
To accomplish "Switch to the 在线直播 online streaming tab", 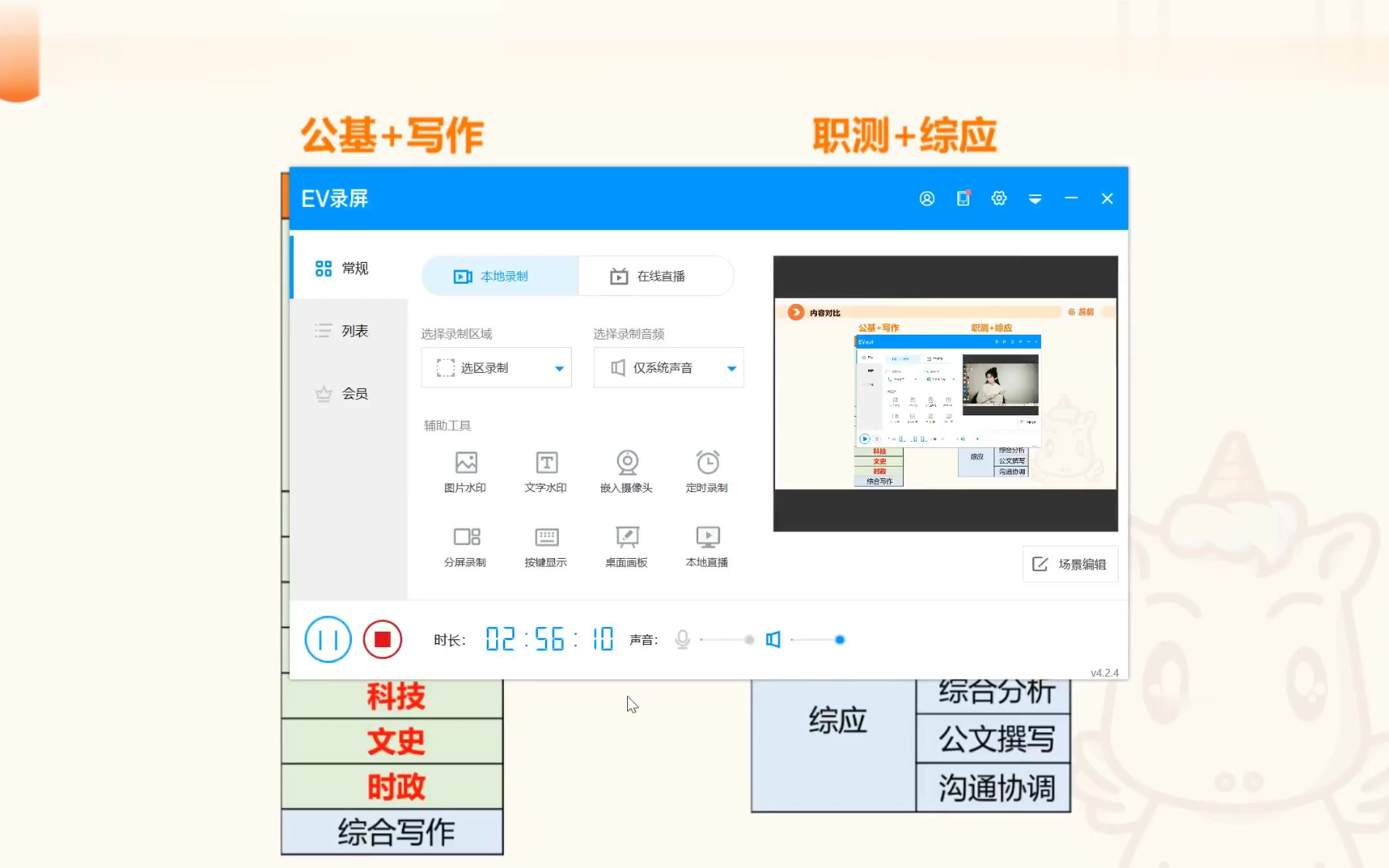I will click(655, 276).
